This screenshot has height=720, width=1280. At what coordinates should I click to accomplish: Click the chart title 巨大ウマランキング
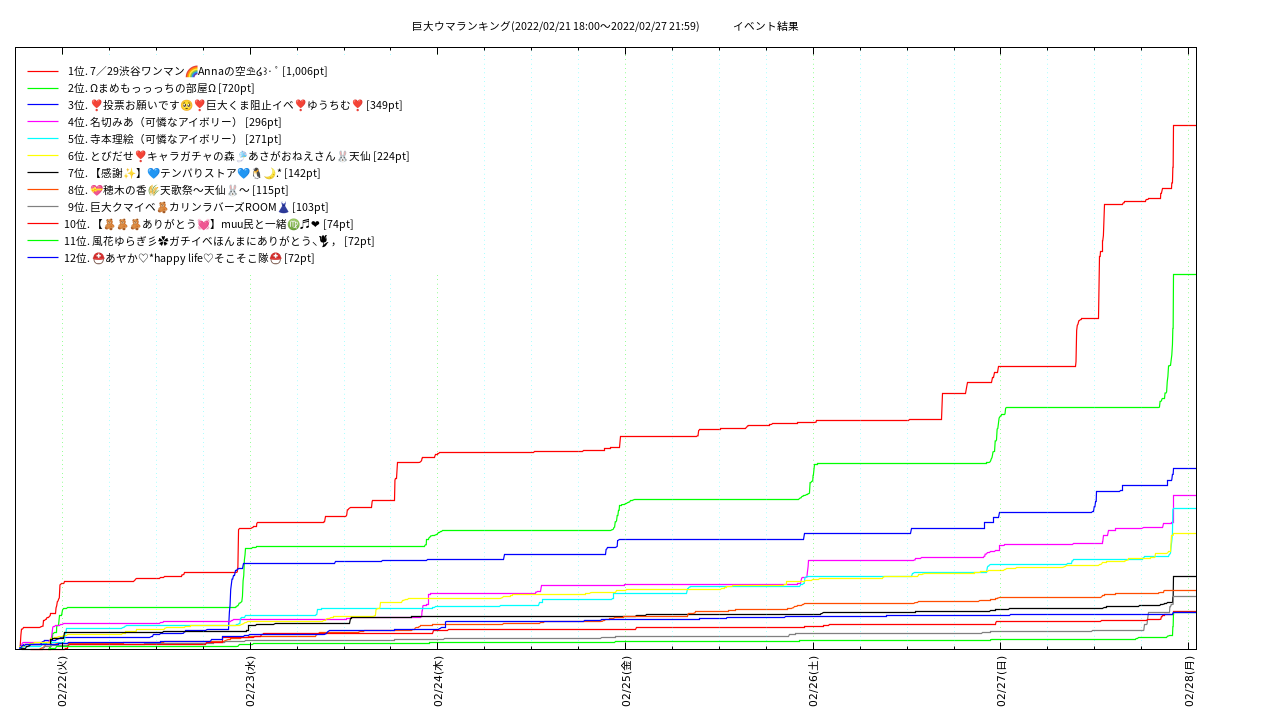461,26
